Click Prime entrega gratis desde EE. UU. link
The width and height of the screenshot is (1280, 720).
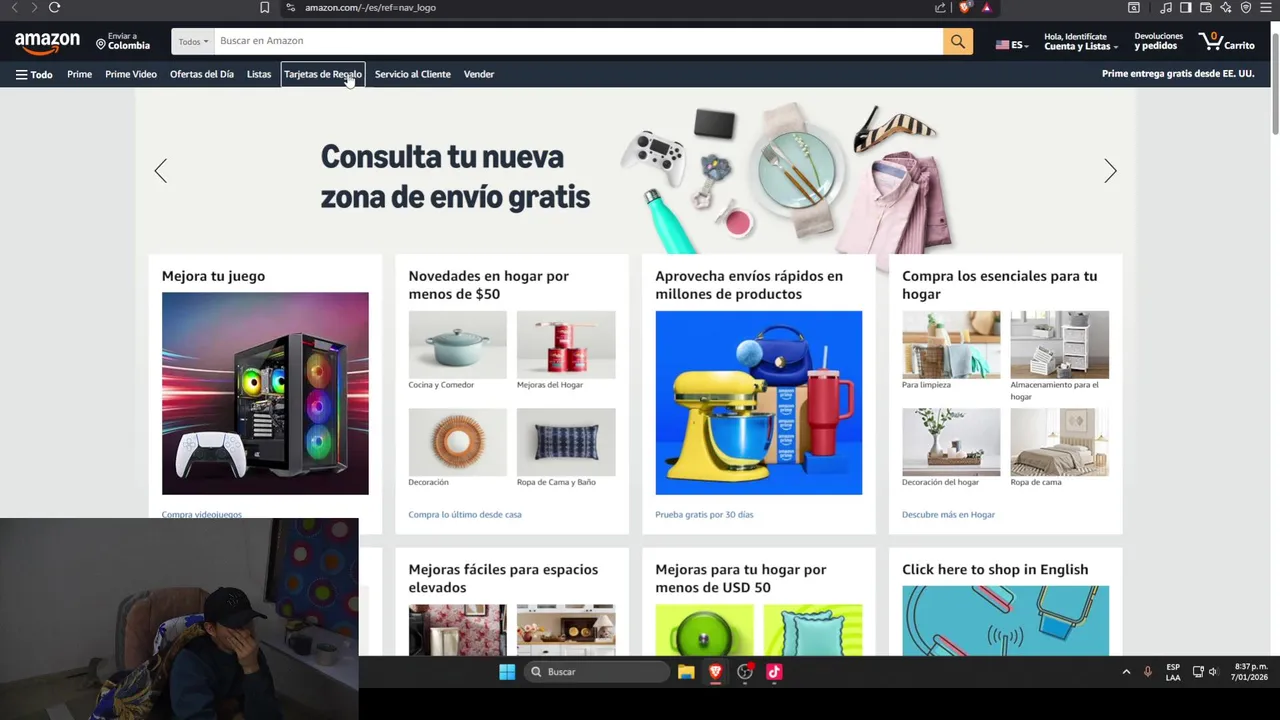click(1178, 74)
